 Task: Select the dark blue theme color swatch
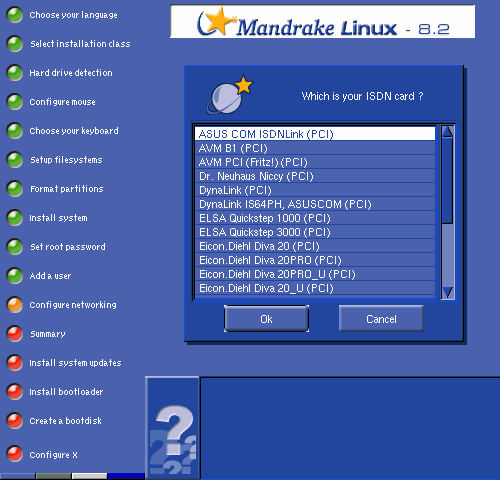pyautogui.click(x=126, y=476)
